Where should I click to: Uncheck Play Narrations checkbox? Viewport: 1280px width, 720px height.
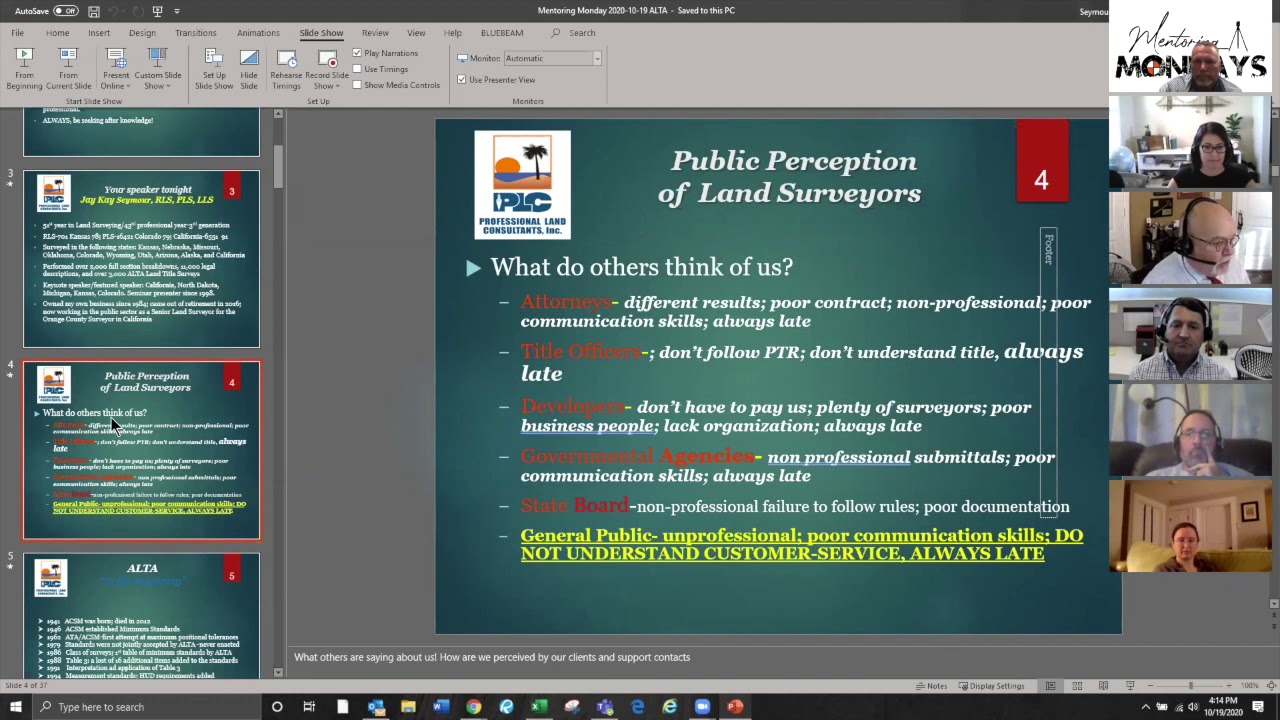(x=357, y=53)
